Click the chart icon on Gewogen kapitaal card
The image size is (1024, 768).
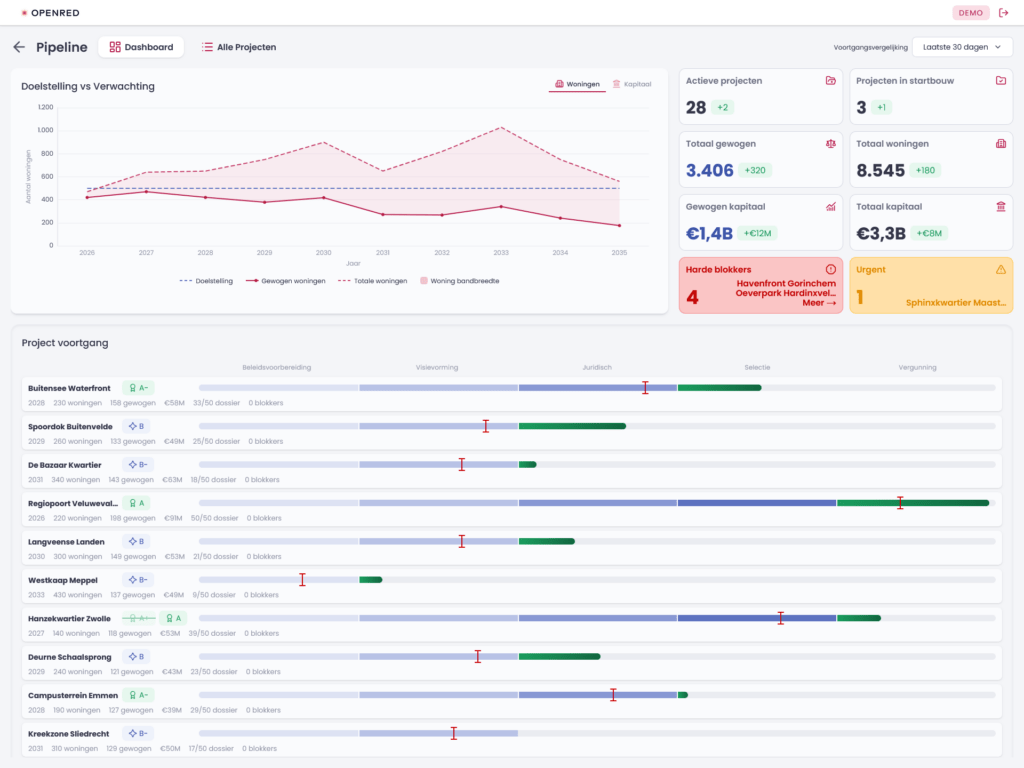coord(831,206)
